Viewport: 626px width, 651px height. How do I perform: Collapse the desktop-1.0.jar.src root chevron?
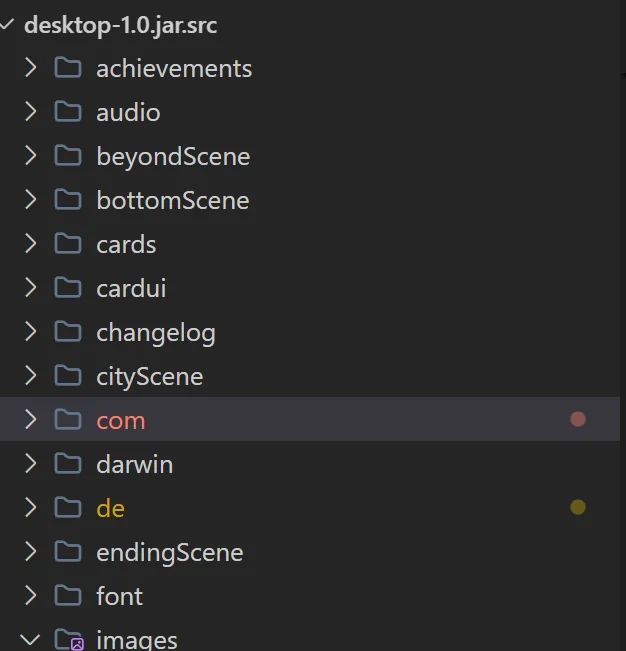point(7,24)
